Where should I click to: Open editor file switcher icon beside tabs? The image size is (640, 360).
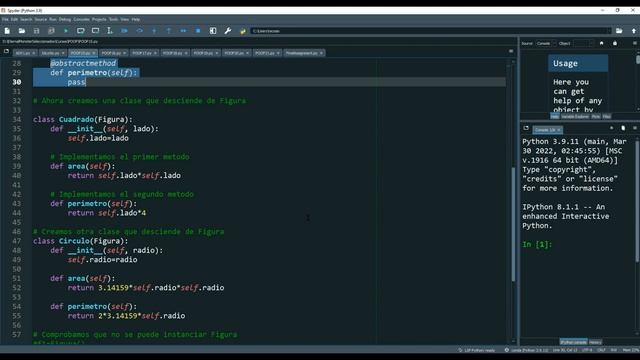(6, 51)
